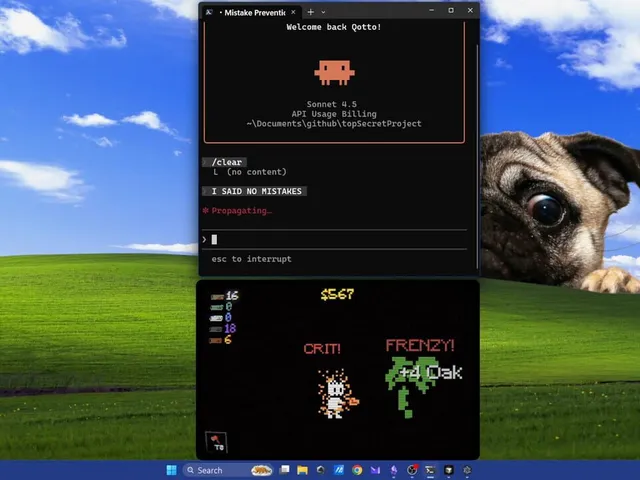640x480 pixels.
Task: Click the terminal icon in the tab
Action: [x=209, y=12]
